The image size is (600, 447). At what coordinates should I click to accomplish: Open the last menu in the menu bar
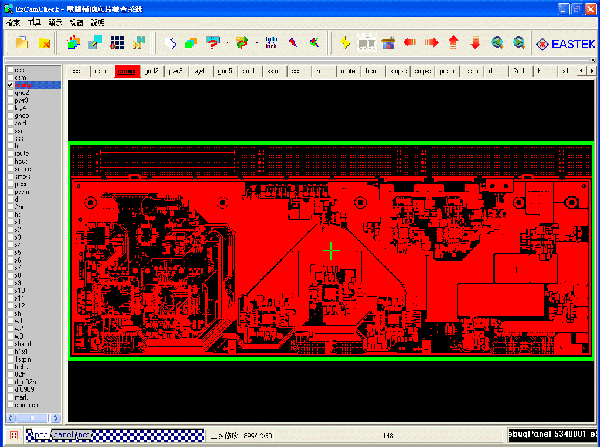pyautogui.click(x=97, y=23)
